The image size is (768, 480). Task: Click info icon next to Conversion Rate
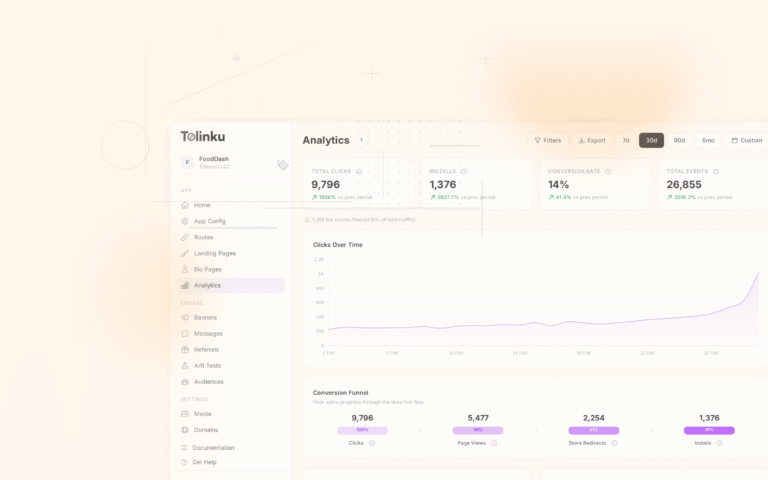tap(608, 171)
